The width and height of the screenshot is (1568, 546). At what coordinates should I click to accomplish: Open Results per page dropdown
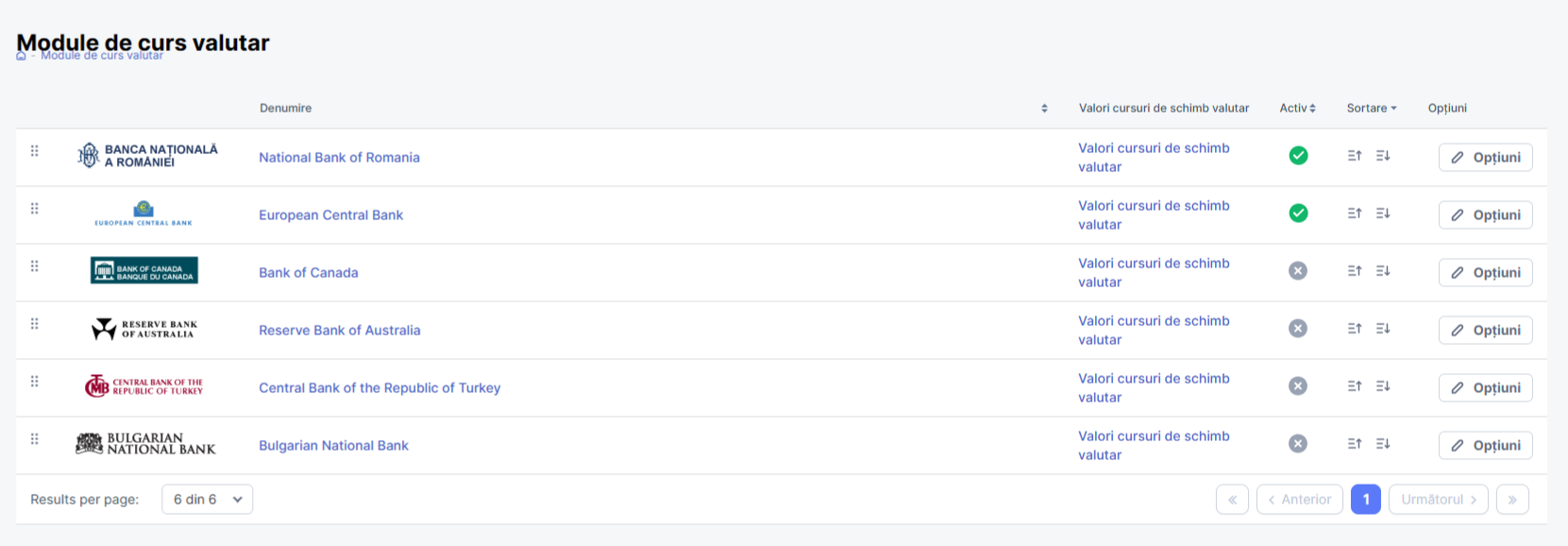click(208, 500)
